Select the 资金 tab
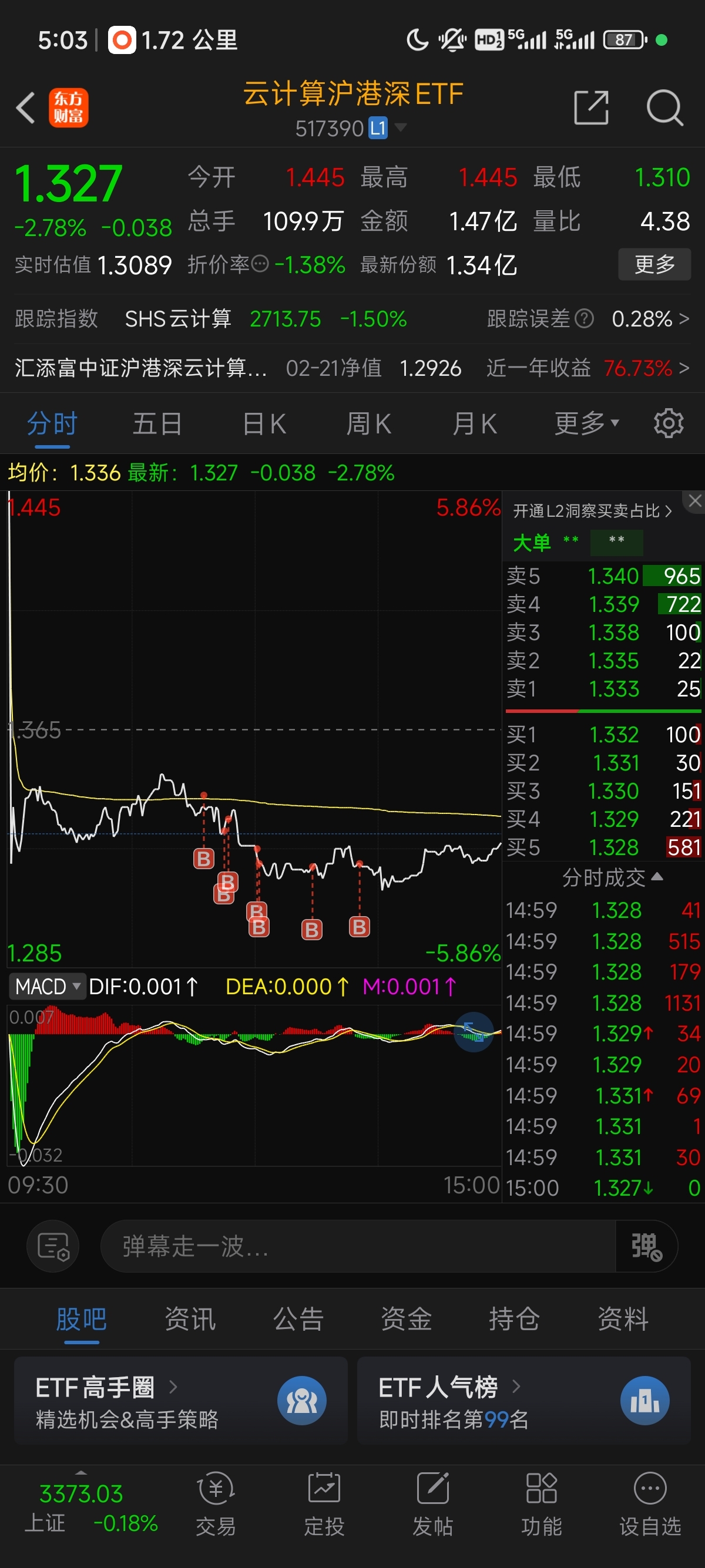The width and height of the screenshot is (705, 1568). click(406, 1319)
